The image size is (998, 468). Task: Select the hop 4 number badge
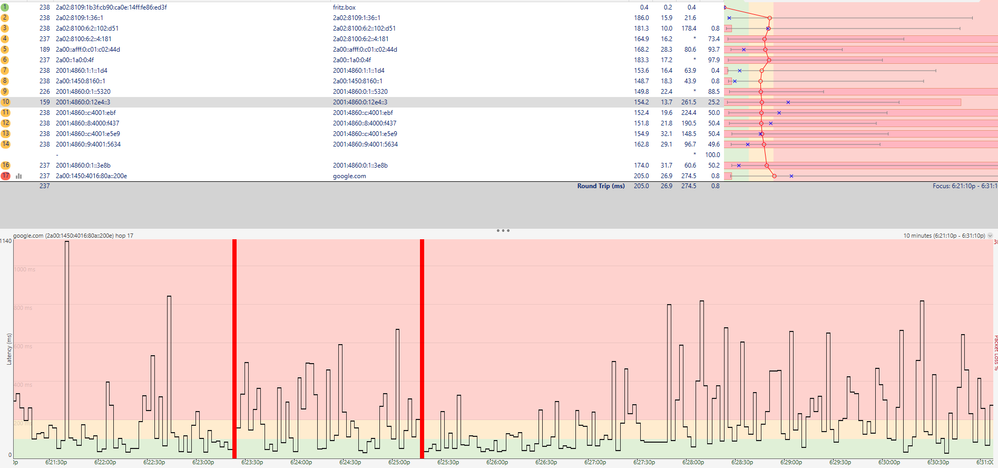5,39
